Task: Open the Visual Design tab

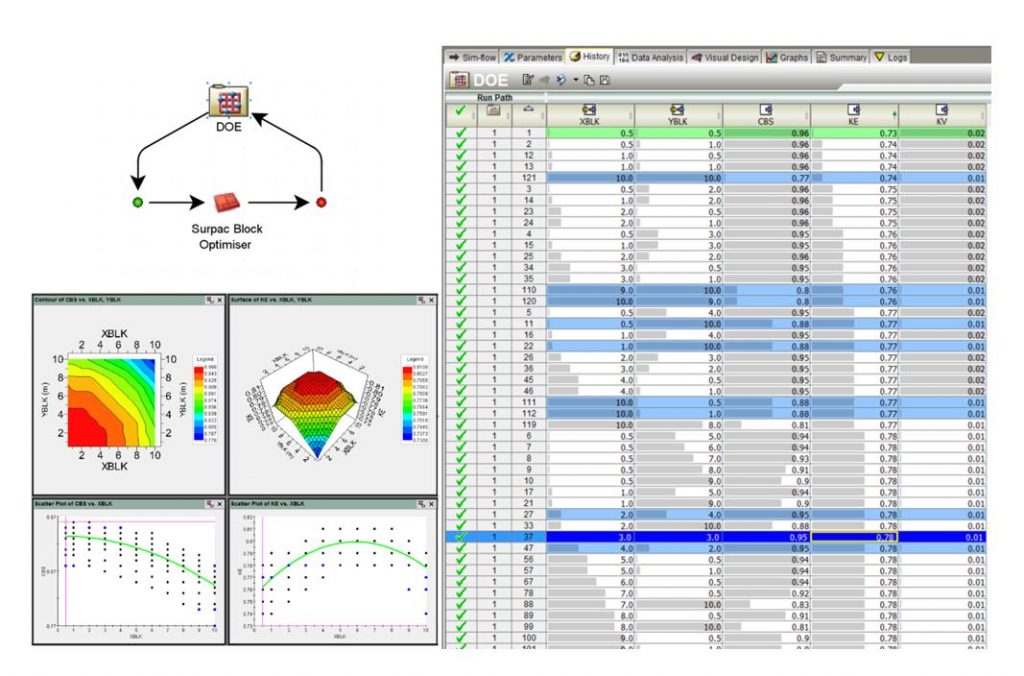Action: tap(725, 57)
